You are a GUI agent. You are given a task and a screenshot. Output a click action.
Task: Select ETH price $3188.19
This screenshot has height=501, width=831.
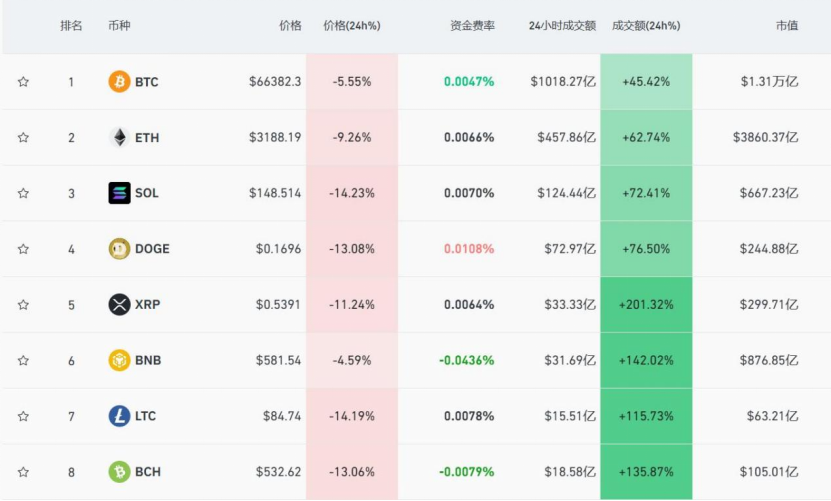click(275, 137)
